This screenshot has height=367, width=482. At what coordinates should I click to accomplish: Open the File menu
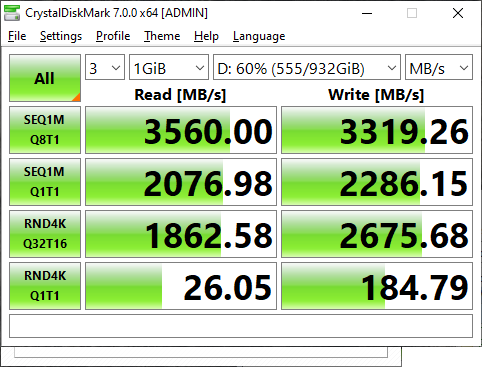point(17,36)
